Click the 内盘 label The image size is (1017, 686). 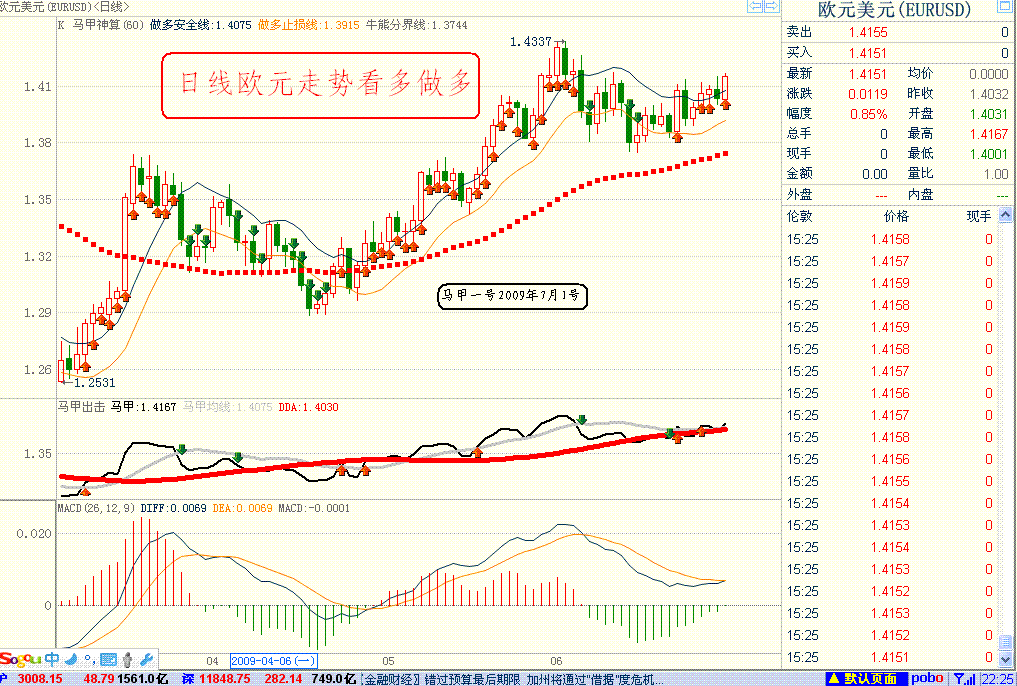pyautogui.click(x=920, y=194)
